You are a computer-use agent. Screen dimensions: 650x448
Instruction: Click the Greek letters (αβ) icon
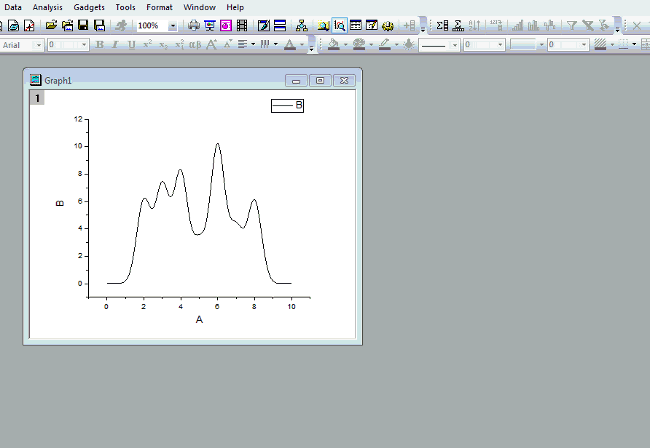[x=195, y=45]
